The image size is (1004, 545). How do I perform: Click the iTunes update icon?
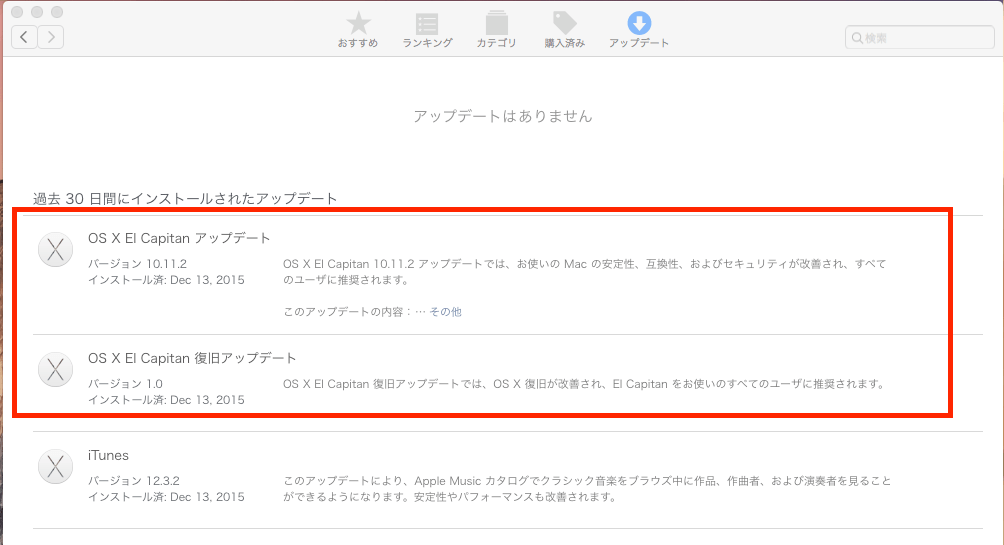coord(56,466)
